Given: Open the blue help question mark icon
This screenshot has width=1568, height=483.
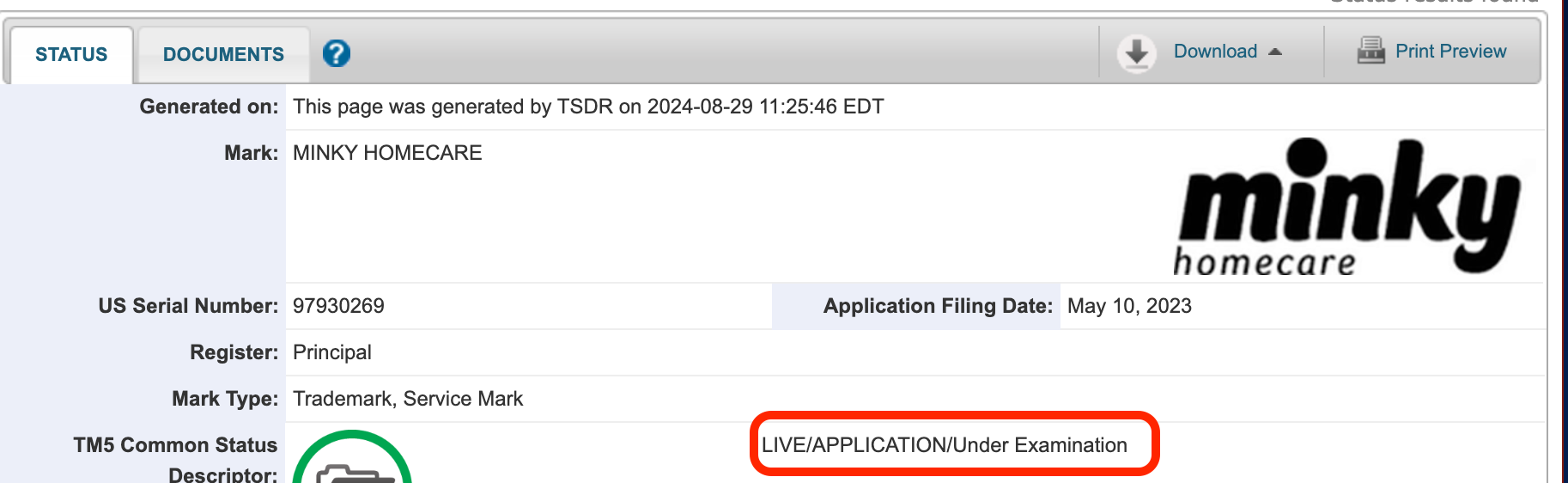Looking at the screenshot, I should 337,53.
